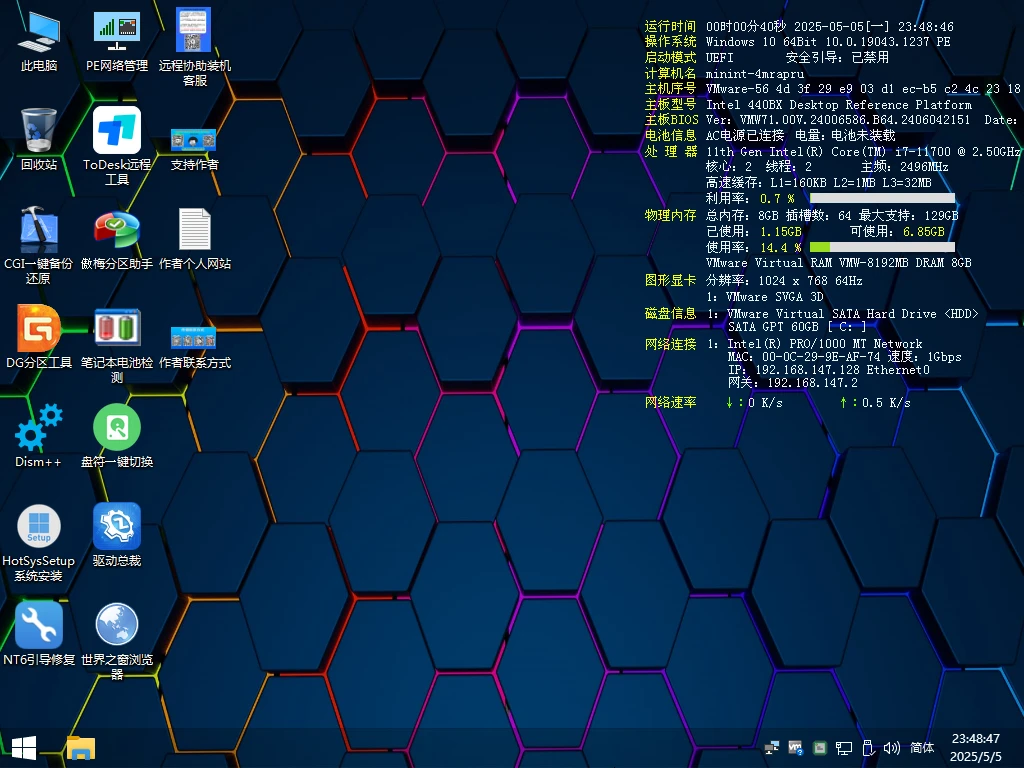Click the SATA GPT 60GB disk line
The image size is (1024, 768).
[x=797, y=327]
